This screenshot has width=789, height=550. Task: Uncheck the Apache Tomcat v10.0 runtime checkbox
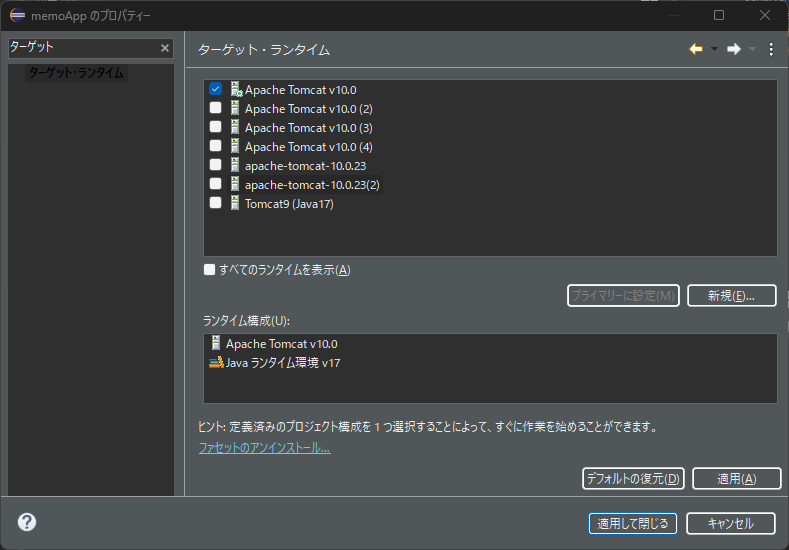click(215, 89)
